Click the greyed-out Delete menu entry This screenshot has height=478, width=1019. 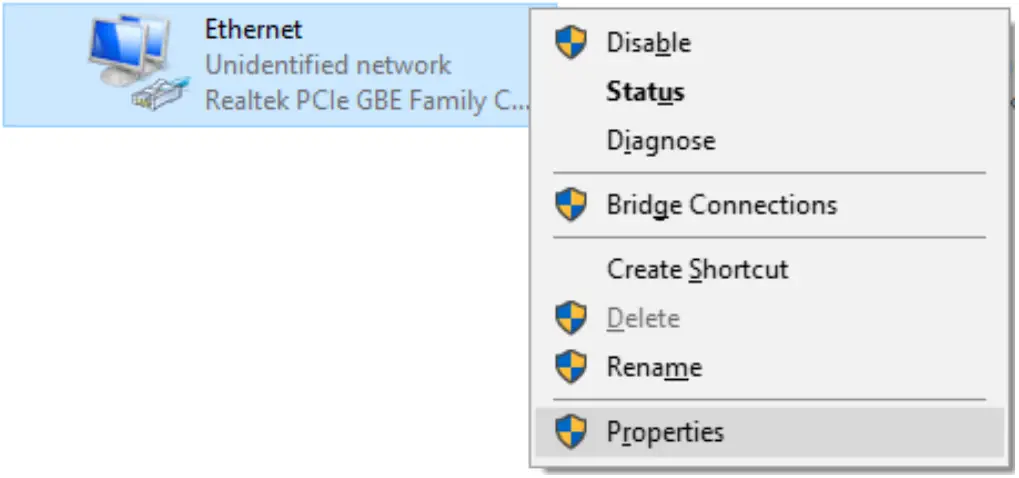point(643,318)
